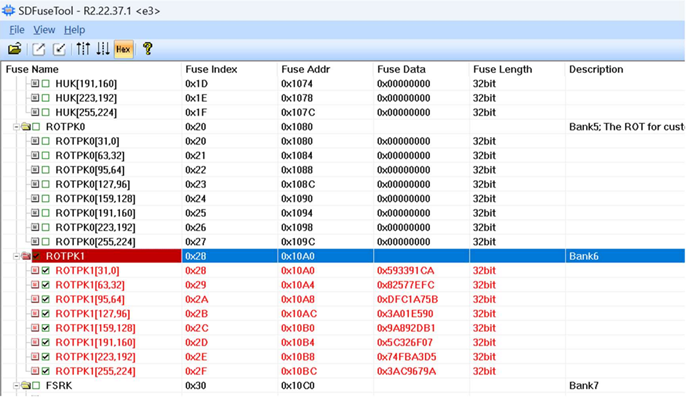Click the open file folder toolbar icon

point(14,48)
